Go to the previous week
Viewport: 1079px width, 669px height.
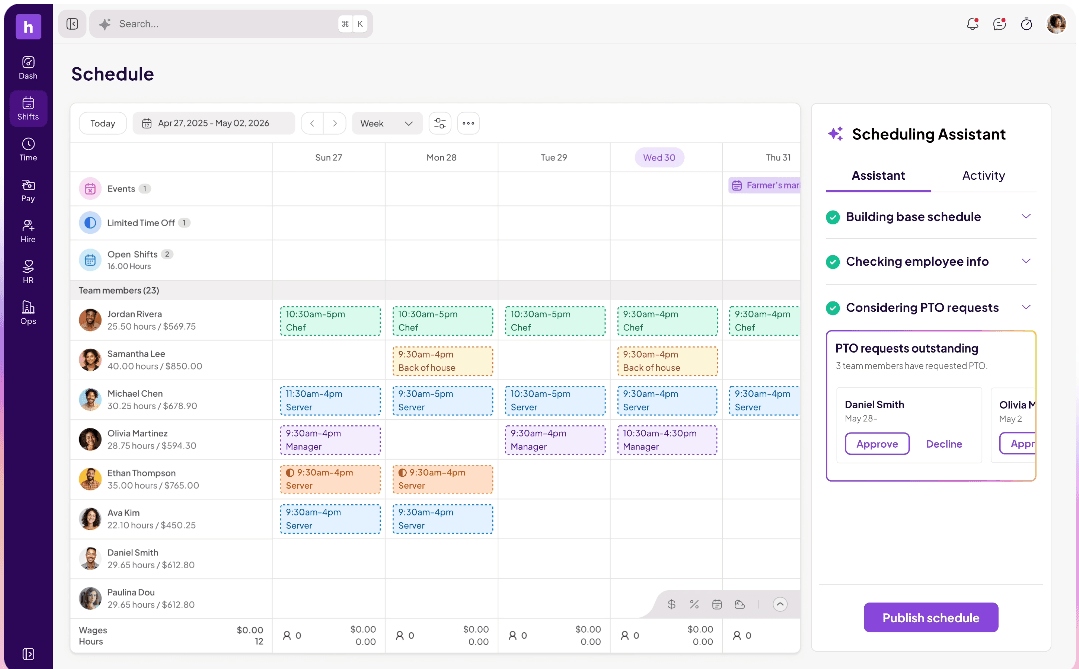point(312,123)
